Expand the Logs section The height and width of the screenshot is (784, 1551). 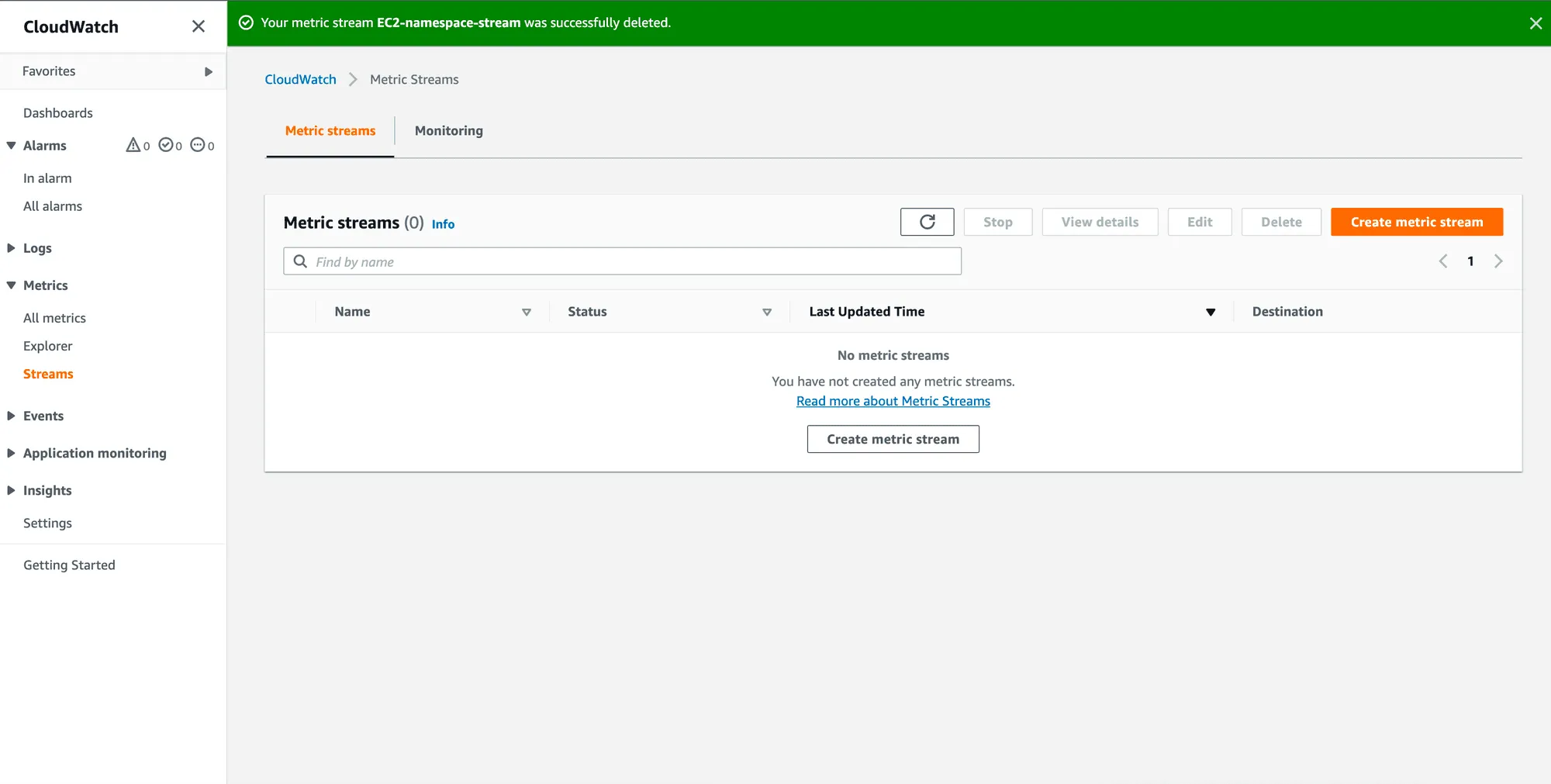10,248
